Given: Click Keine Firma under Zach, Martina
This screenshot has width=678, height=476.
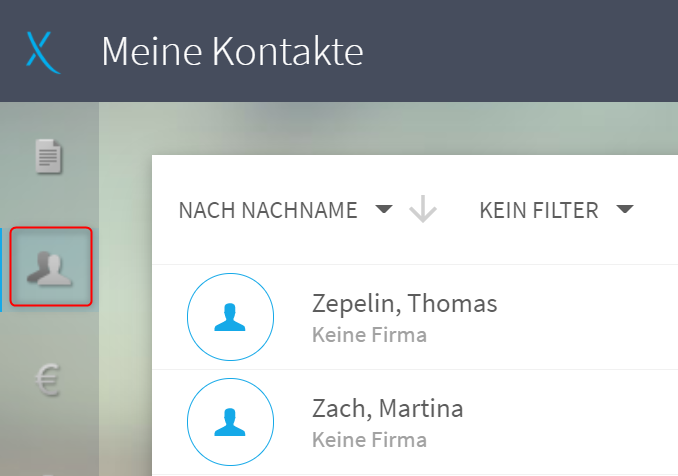Looking at the screenshot, I should [x=369, y=440].
